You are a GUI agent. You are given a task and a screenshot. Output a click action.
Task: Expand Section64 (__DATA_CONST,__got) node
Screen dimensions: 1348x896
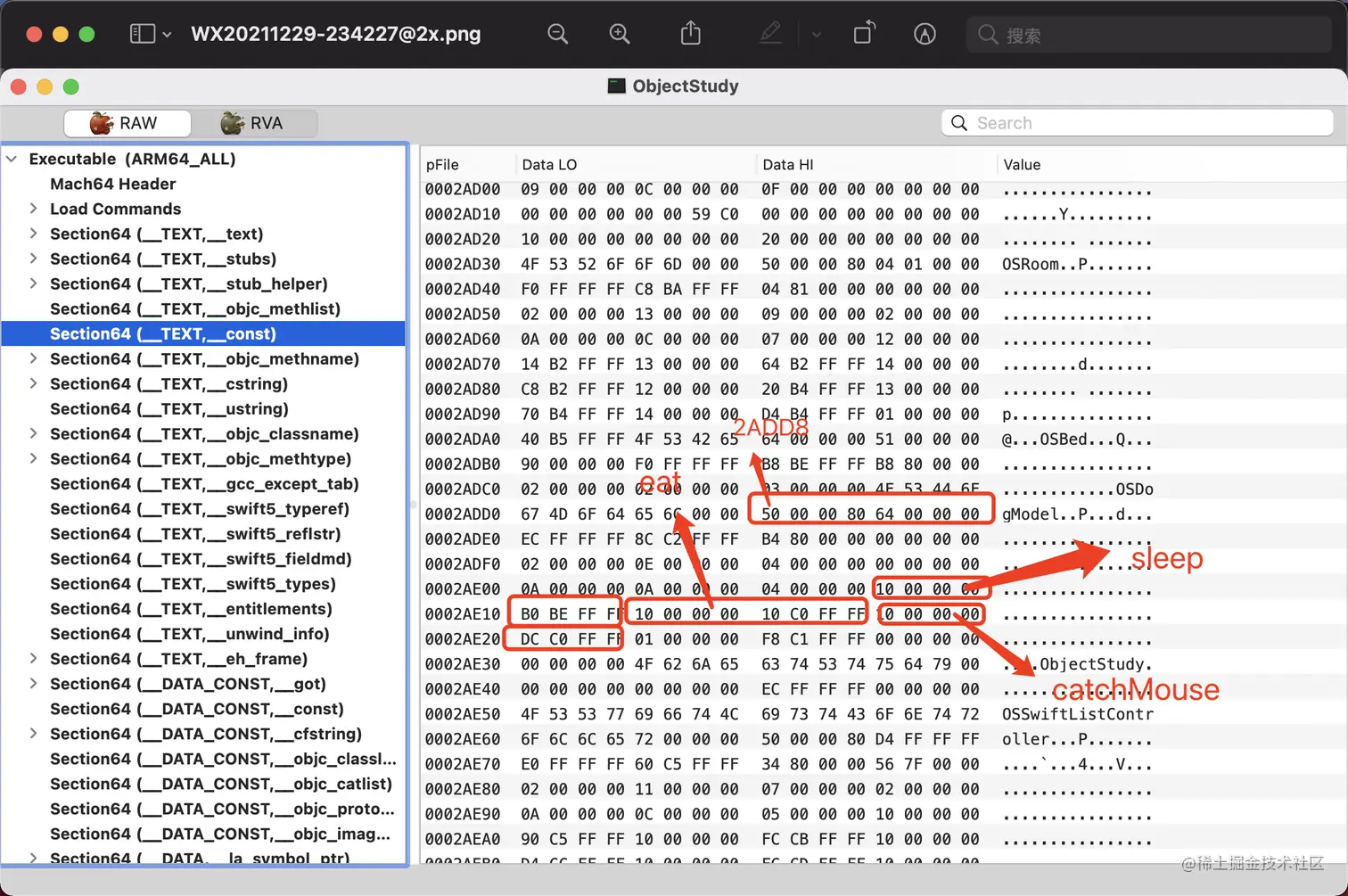pyautogui.click(x=32, y=684)
